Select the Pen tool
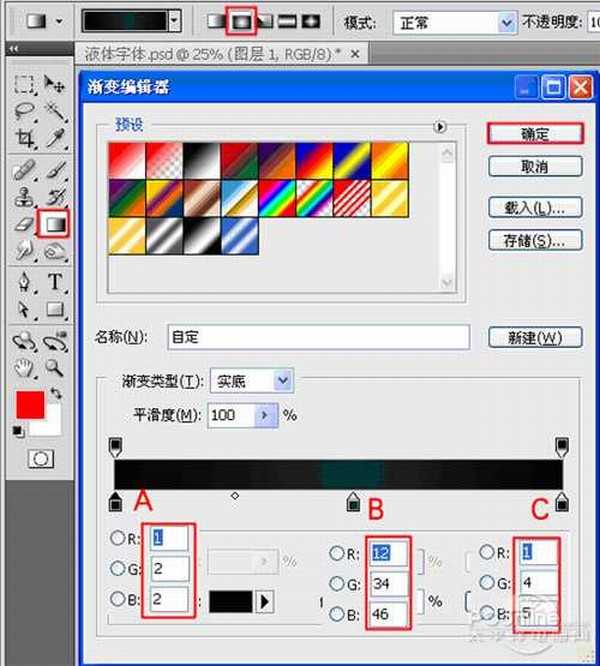 pos(24,282)
